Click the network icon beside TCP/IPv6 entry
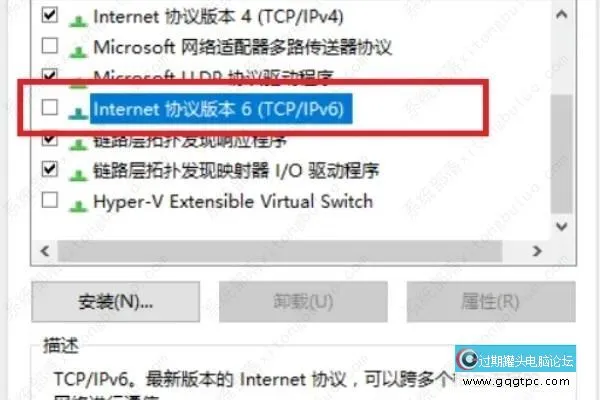Viewport: 600px width, 400px height. pyautogui.click(x=78, y=113)
